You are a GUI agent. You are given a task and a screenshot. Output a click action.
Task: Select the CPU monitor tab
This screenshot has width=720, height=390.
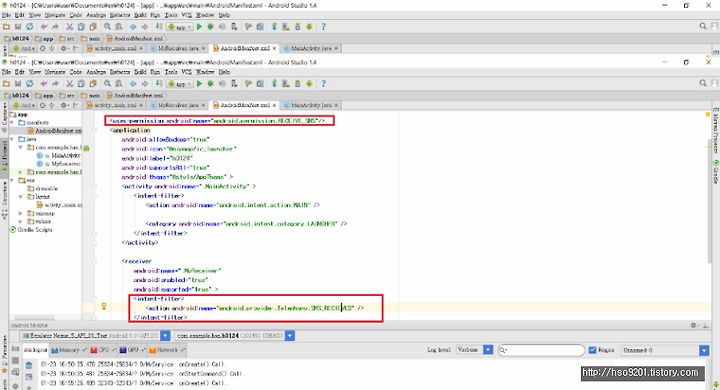[103, 350]
